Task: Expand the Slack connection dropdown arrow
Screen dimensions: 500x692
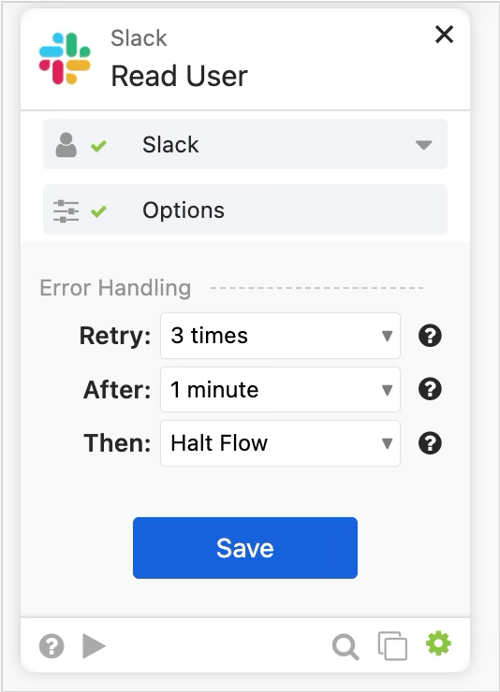Action: point(424,145)
